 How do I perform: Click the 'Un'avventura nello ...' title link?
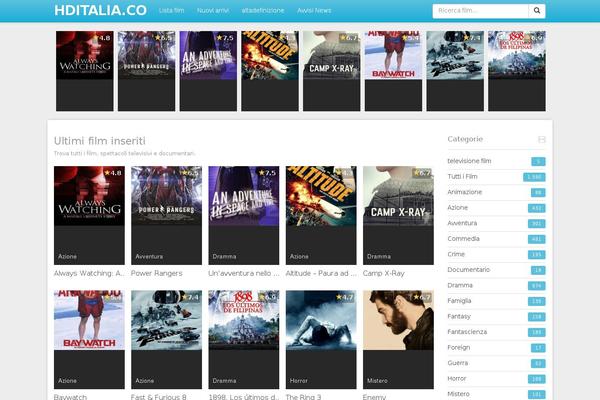click(244, 273)
